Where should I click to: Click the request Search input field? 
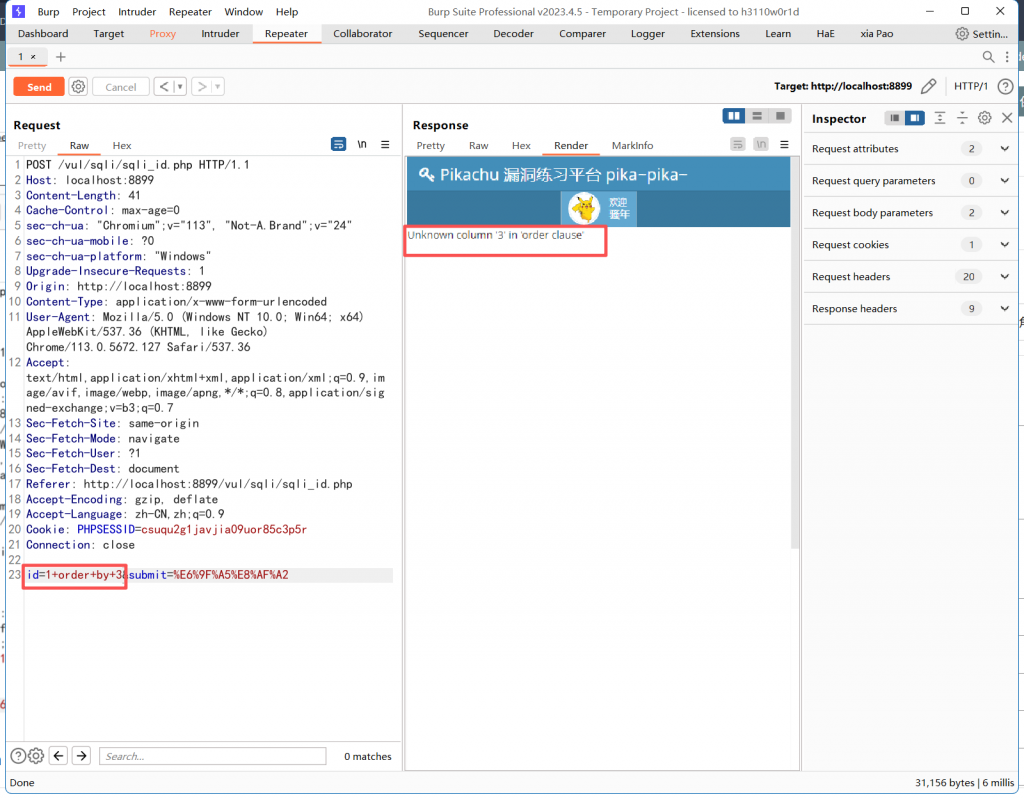coord(212,756)
